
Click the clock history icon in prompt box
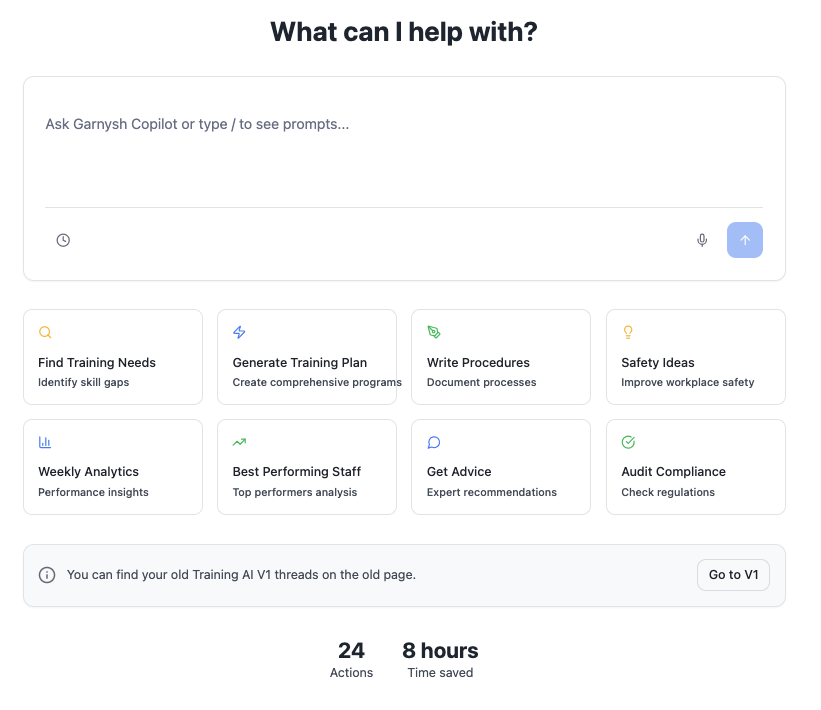pos(63,240)
